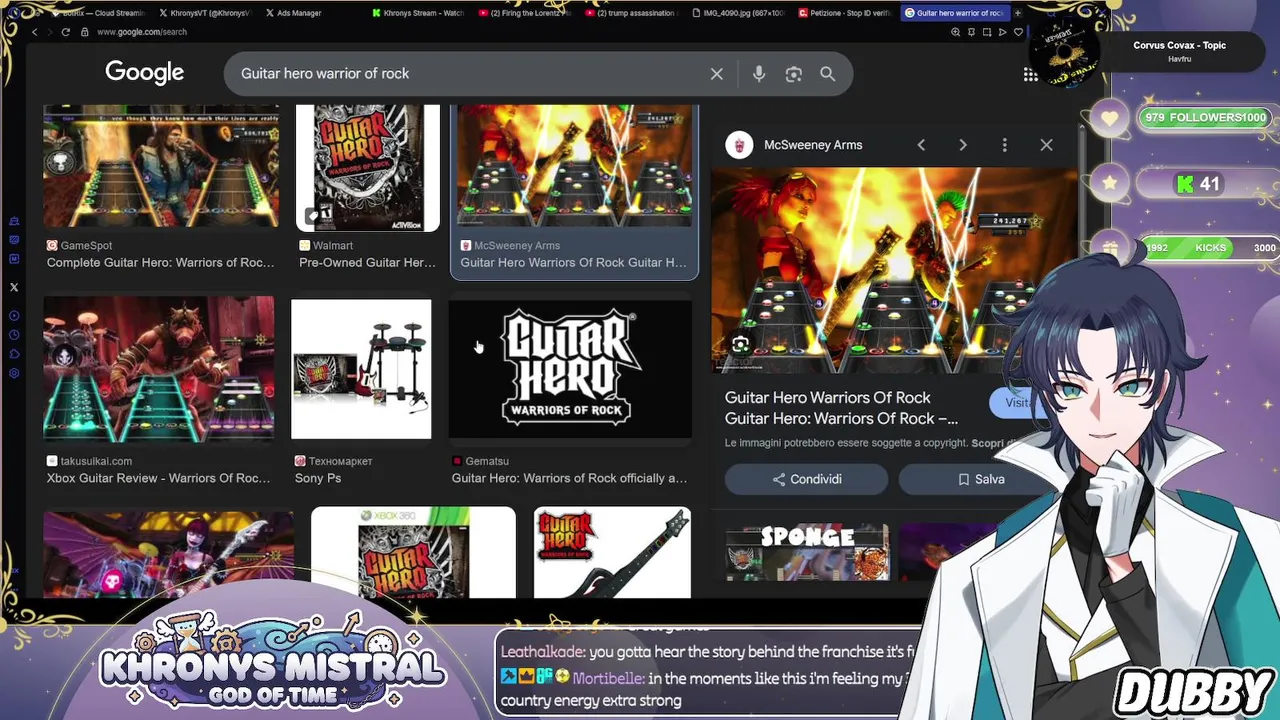Open Walmart Guitar Hero box art image
The image size is (1280, 720).
[x=367, y=167]
